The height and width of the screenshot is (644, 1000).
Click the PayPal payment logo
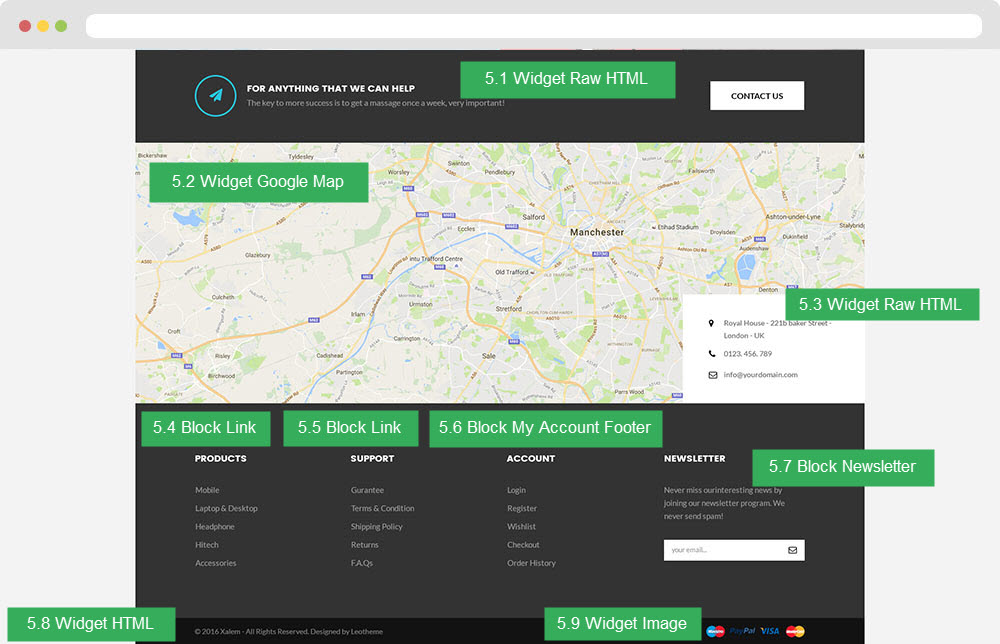tap(742, 631)
